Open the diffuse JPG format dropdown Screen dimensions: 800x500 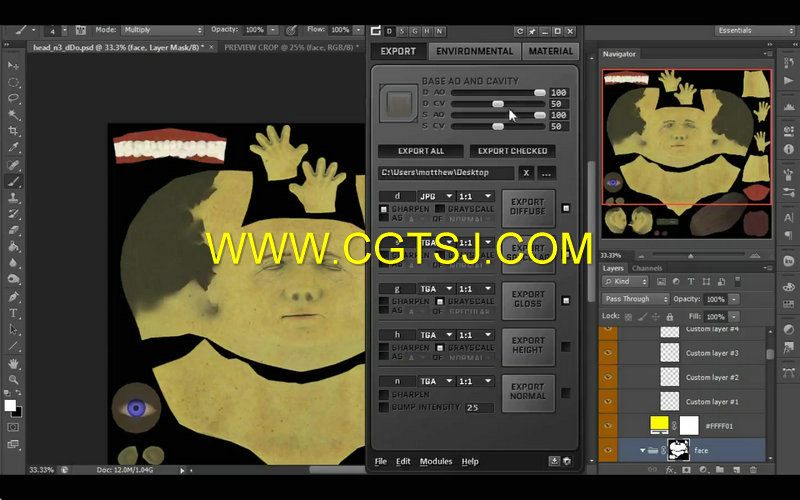pos(436,196)
